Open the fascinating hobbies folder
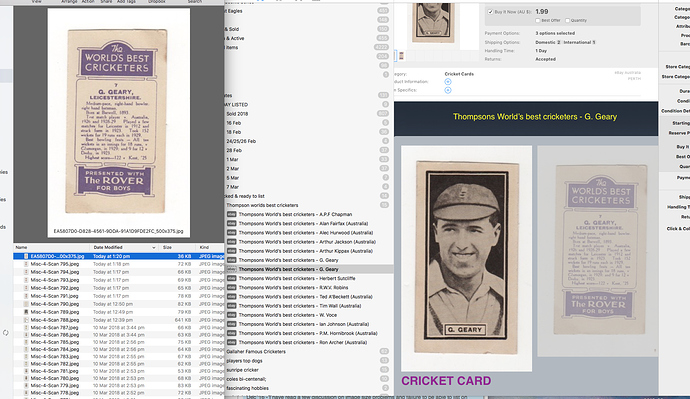Viewport: 690px width, 399px height. click(247, 388)
